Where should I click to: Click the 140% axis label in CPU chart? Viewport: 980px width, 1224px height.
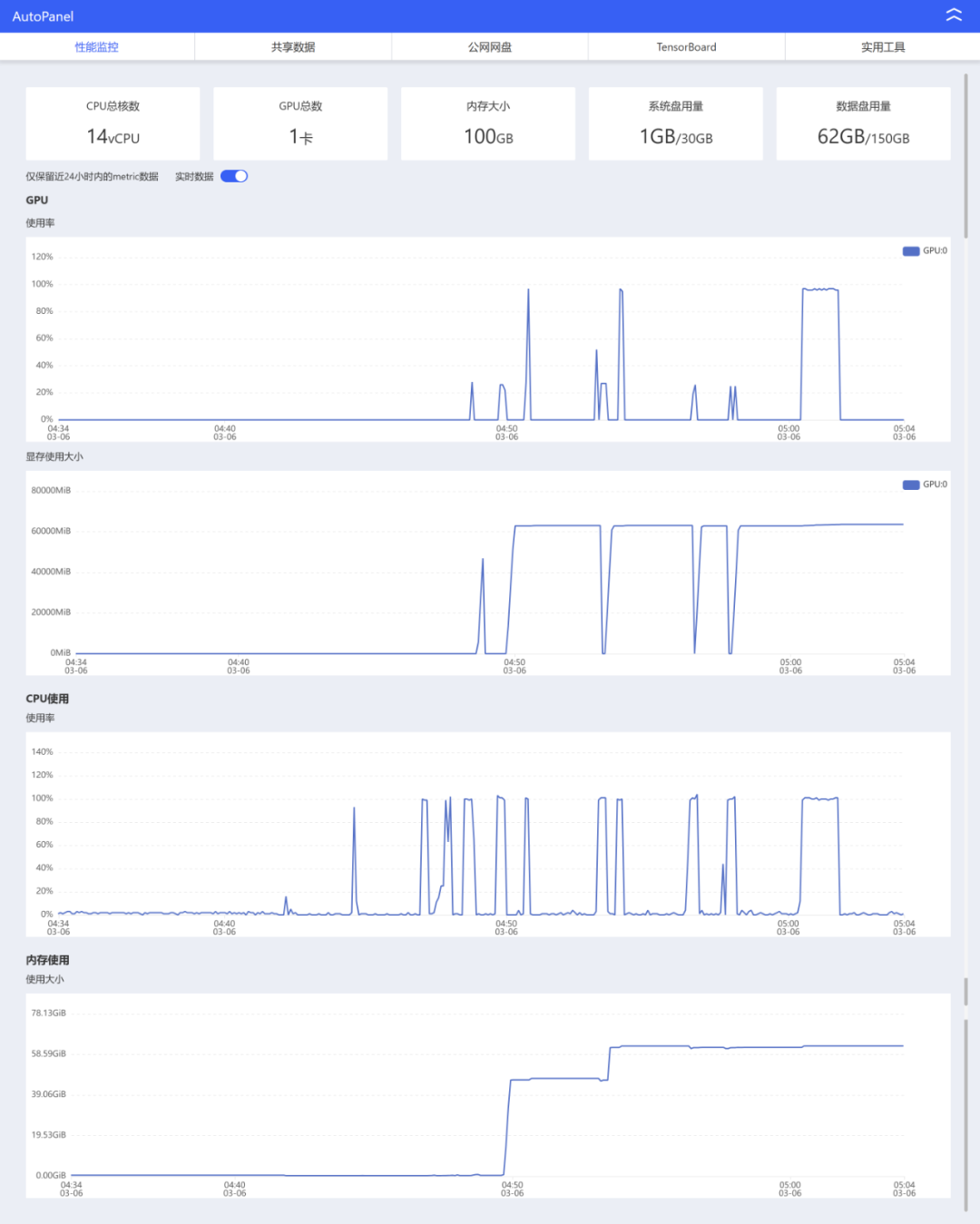[43, 752]
